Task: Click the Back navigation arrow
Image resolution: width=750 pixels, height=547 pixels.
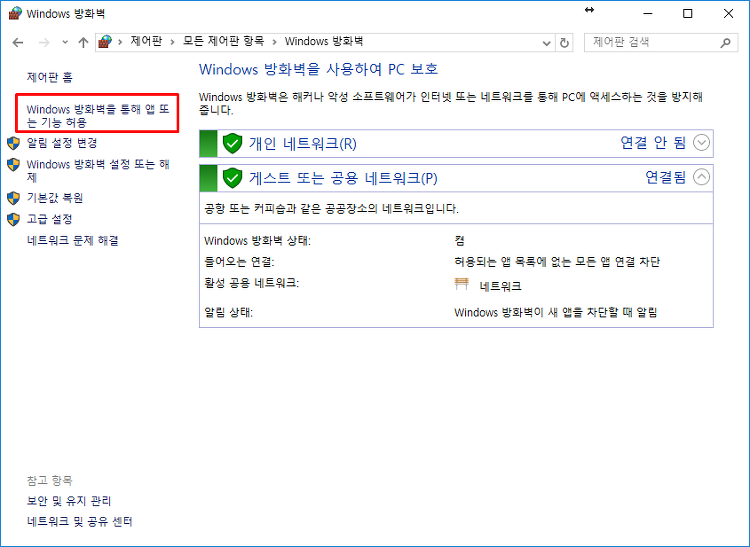Action: click(18, 43)
